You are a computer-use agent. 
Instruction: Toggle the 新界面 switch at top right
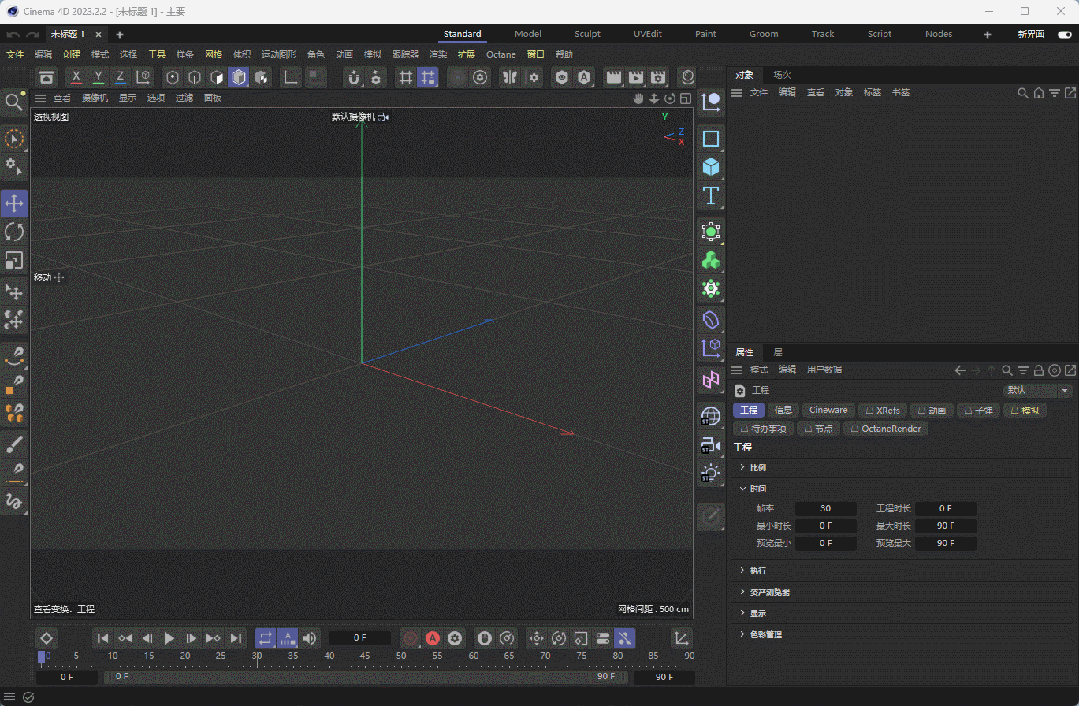point(1064,34)
